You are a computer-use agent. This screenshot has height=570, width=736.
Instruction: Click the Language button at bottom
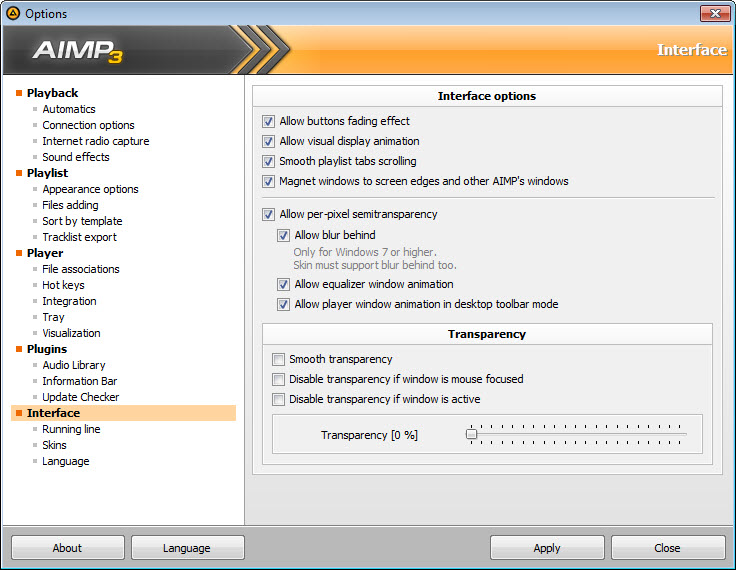pos(187,547)
